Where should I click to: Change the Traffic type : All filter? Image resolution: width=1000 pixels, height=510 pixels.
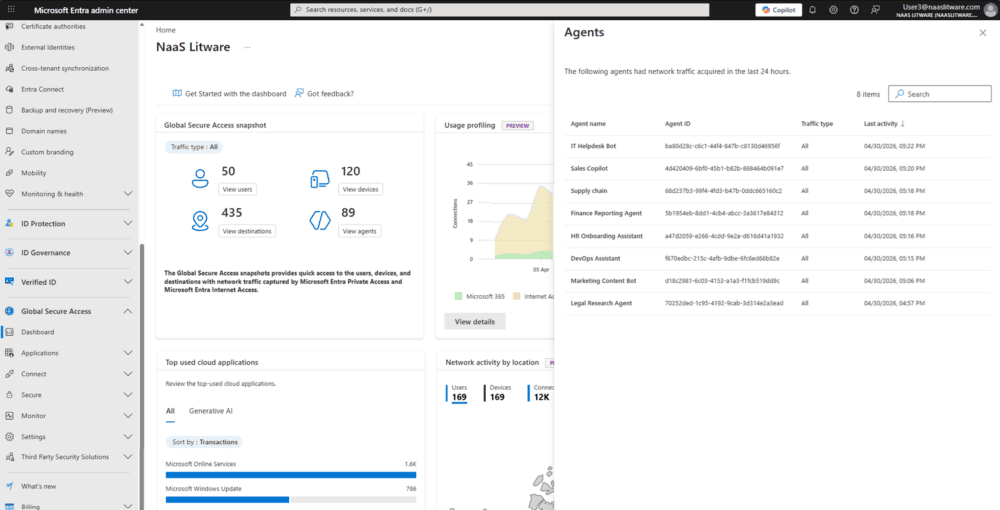[x=193, y=147]
